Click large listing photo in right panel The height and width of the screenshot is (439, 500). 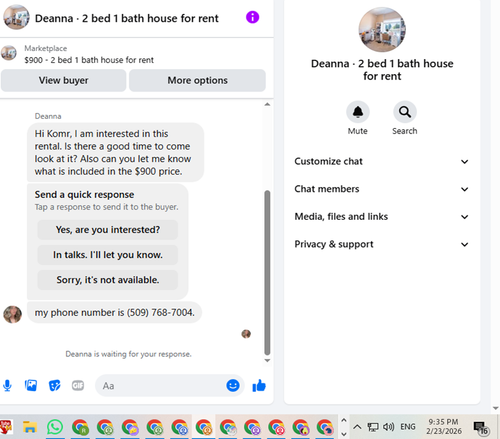pos(382,30)
